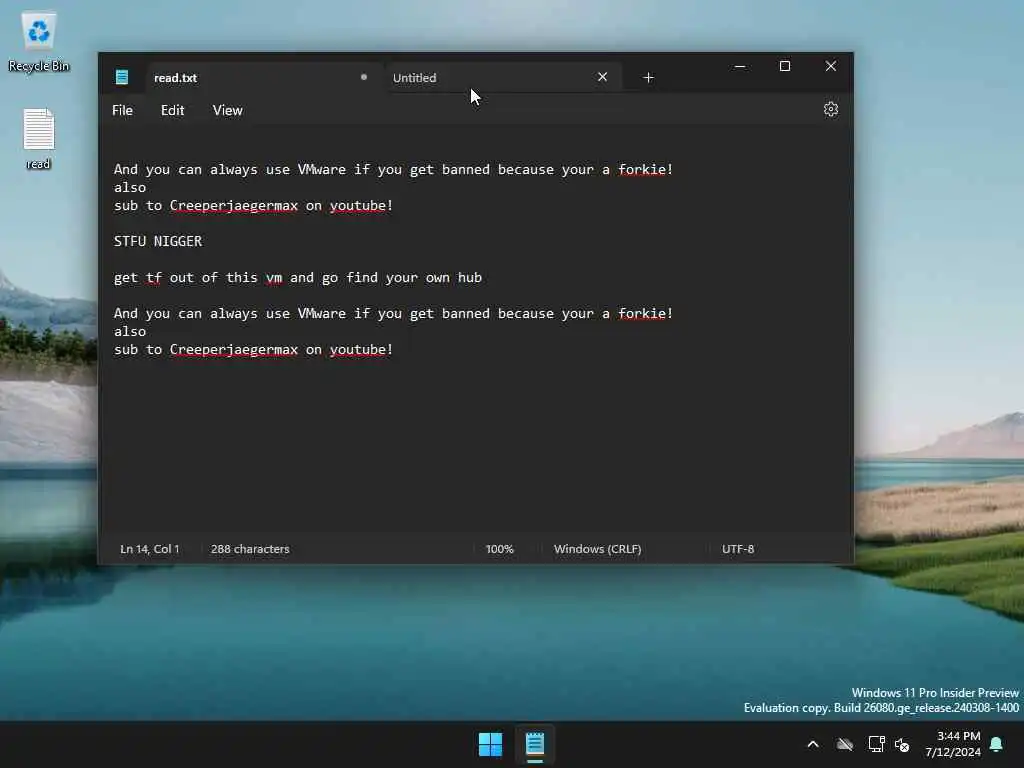Image resolution: width=1024 pixels, height=768 pixels.
Task: Open the clock showing 3:44 PM
Action: (953, 744)
